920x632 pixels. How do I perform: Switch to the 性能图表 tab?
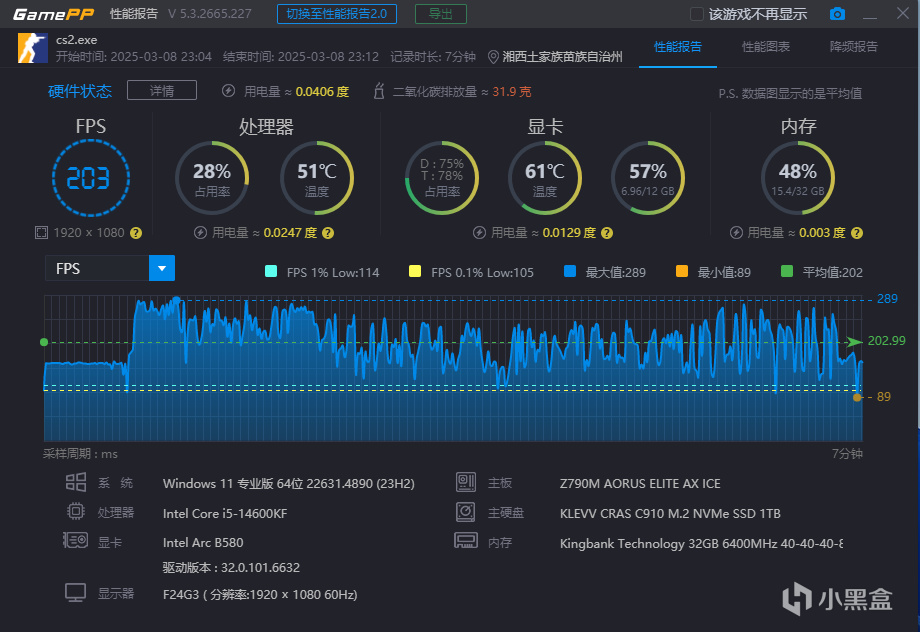766,46
